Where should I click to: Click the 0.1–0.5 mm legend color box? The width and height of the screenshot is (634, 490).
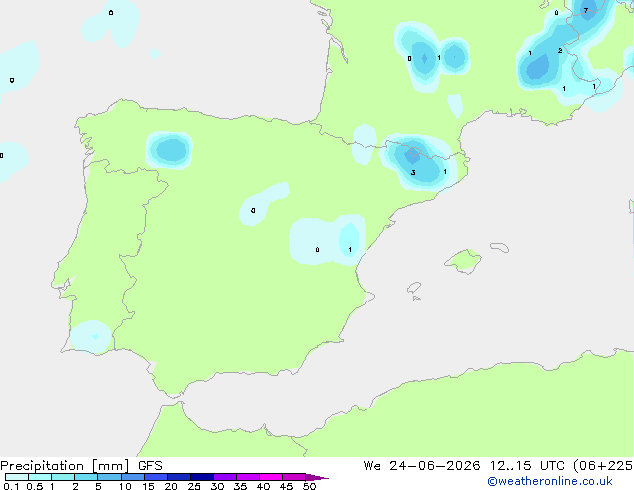(17, 477)
